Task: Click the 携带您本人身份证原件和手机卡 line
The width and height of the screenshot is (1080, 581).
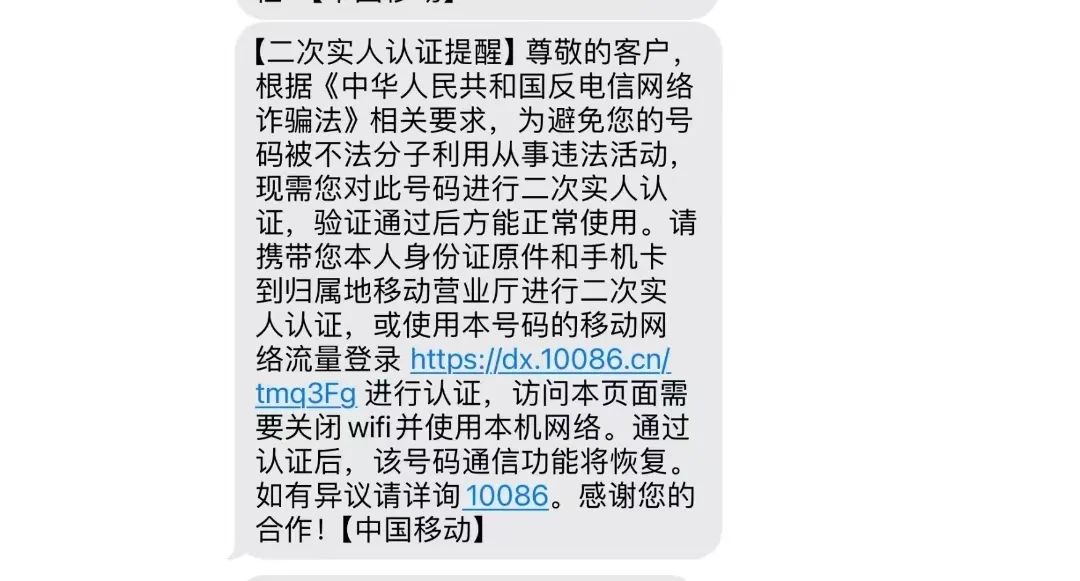Action: point(461,257)
